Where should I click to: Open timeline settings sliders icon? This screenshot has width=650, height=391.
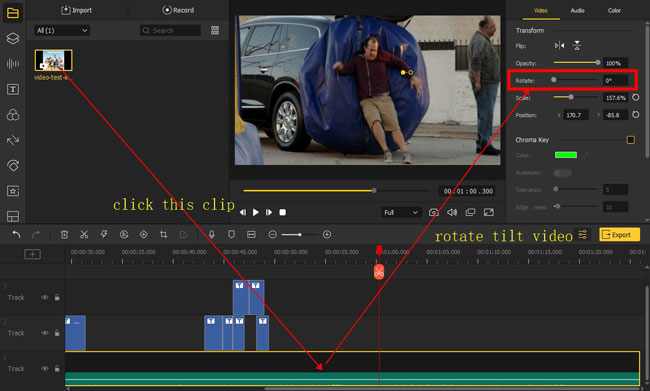click(x=583, y=234)
